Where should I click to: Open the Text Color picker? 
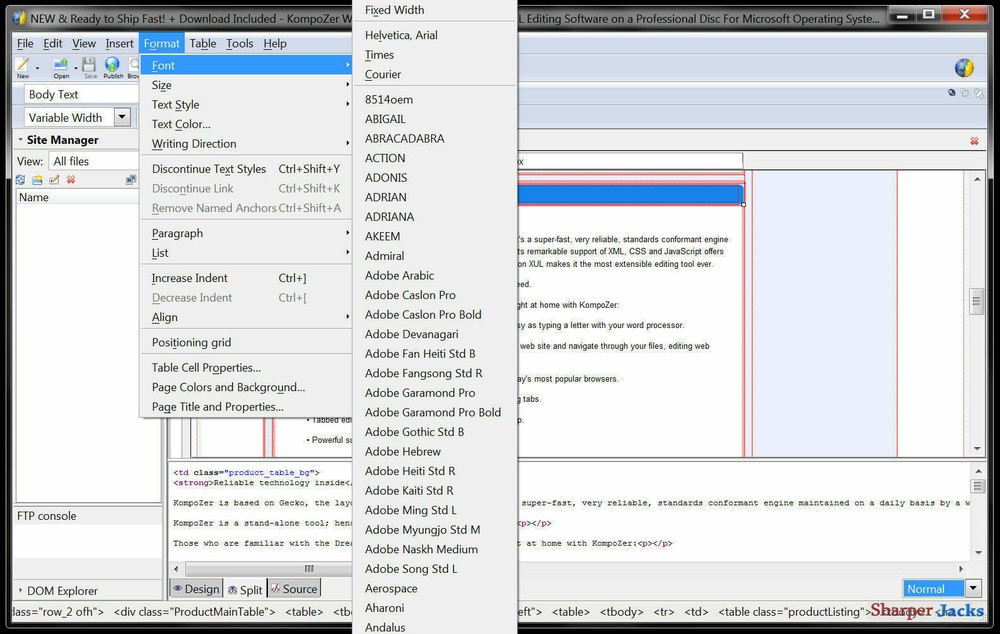pos(182,124)
